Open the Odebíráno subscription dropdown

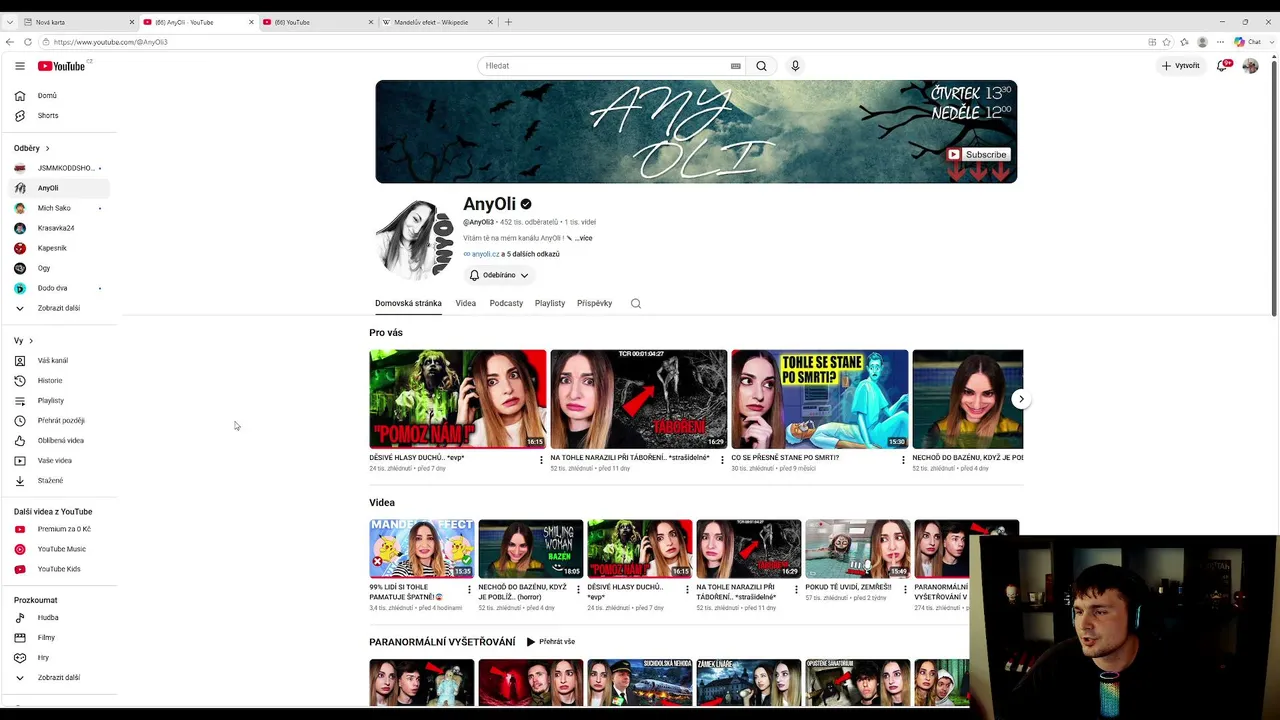coord(498,275)
